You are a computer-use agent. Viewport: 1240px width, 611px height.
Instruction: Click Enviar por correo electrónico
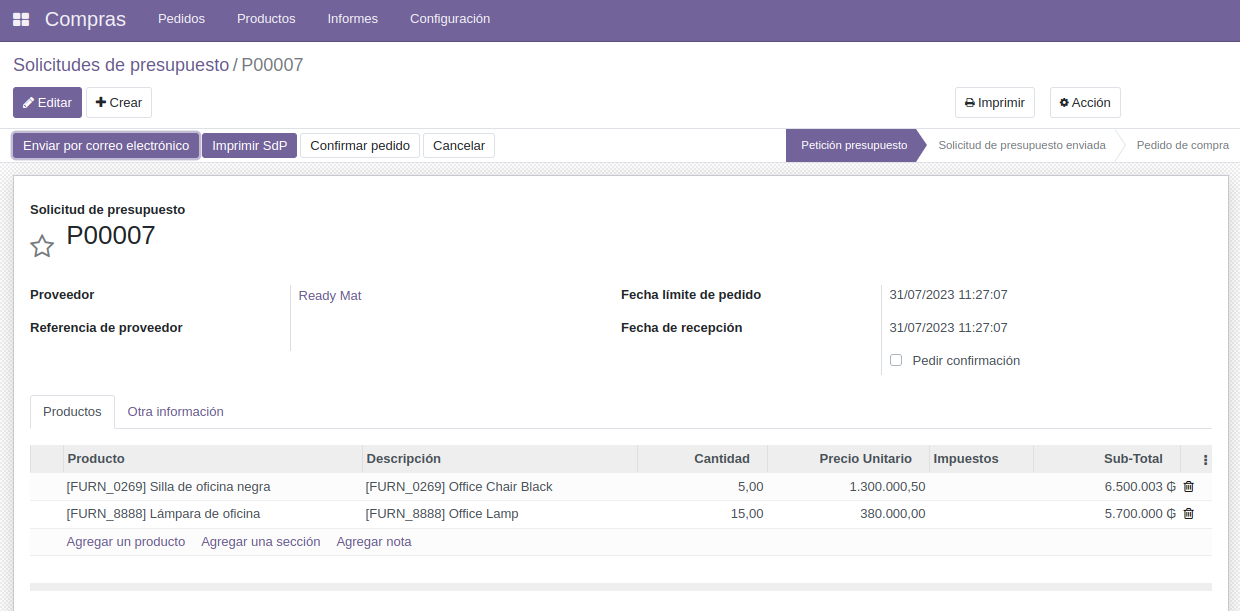click(x=105, y=144)
